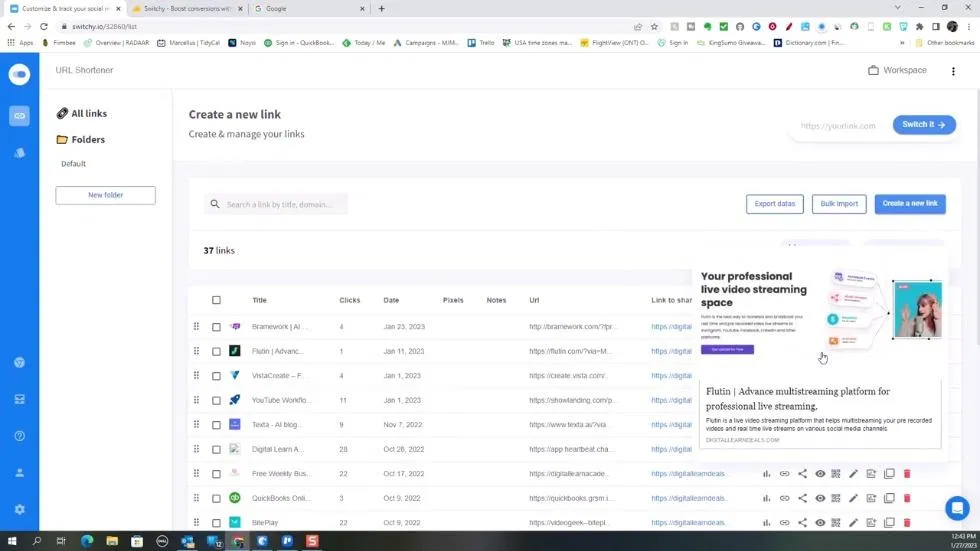
Task: Delete the BitePlay link
Action: click(x=907, y=522)
